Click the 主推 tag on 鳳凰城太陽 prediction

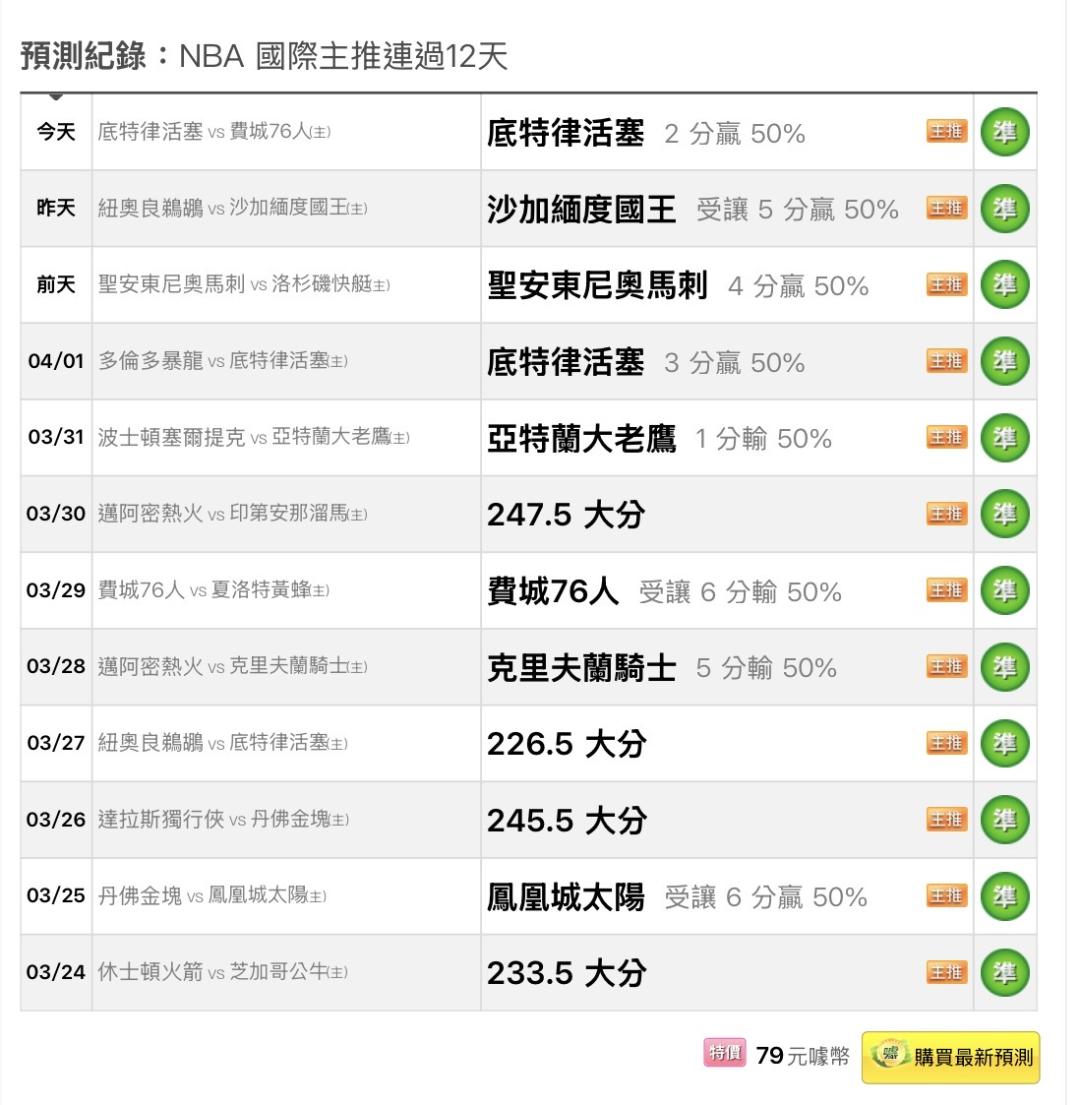[x=947, y=896]
